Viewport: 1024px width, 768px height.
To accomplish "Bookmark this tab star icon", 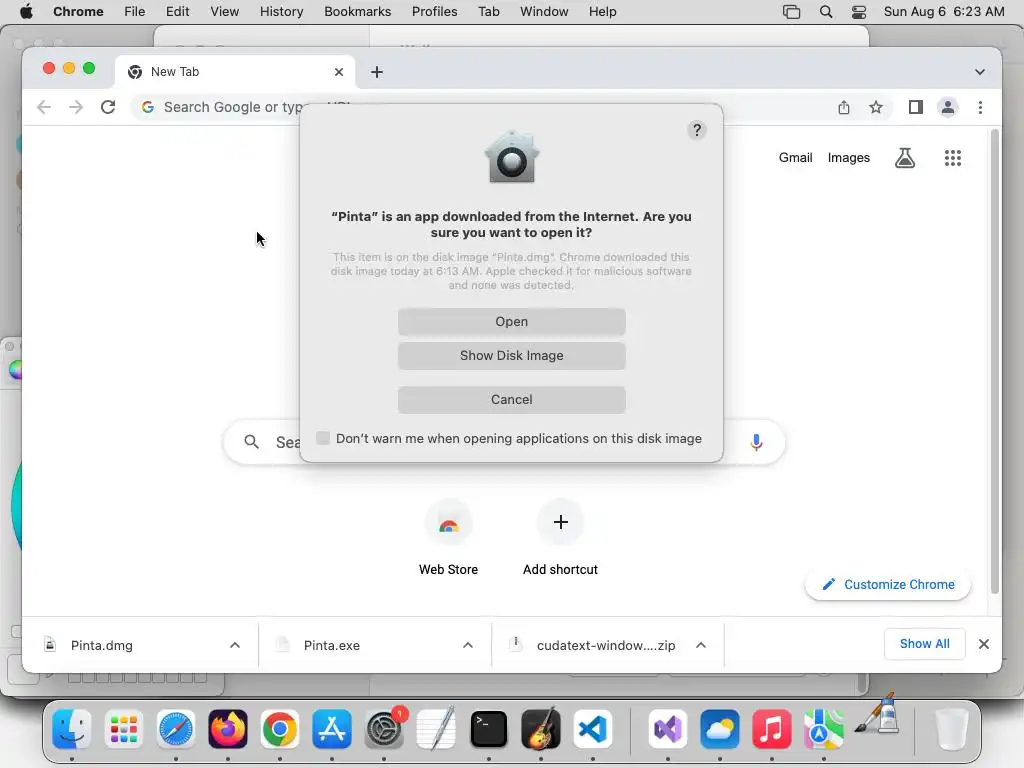I will 876,107.
